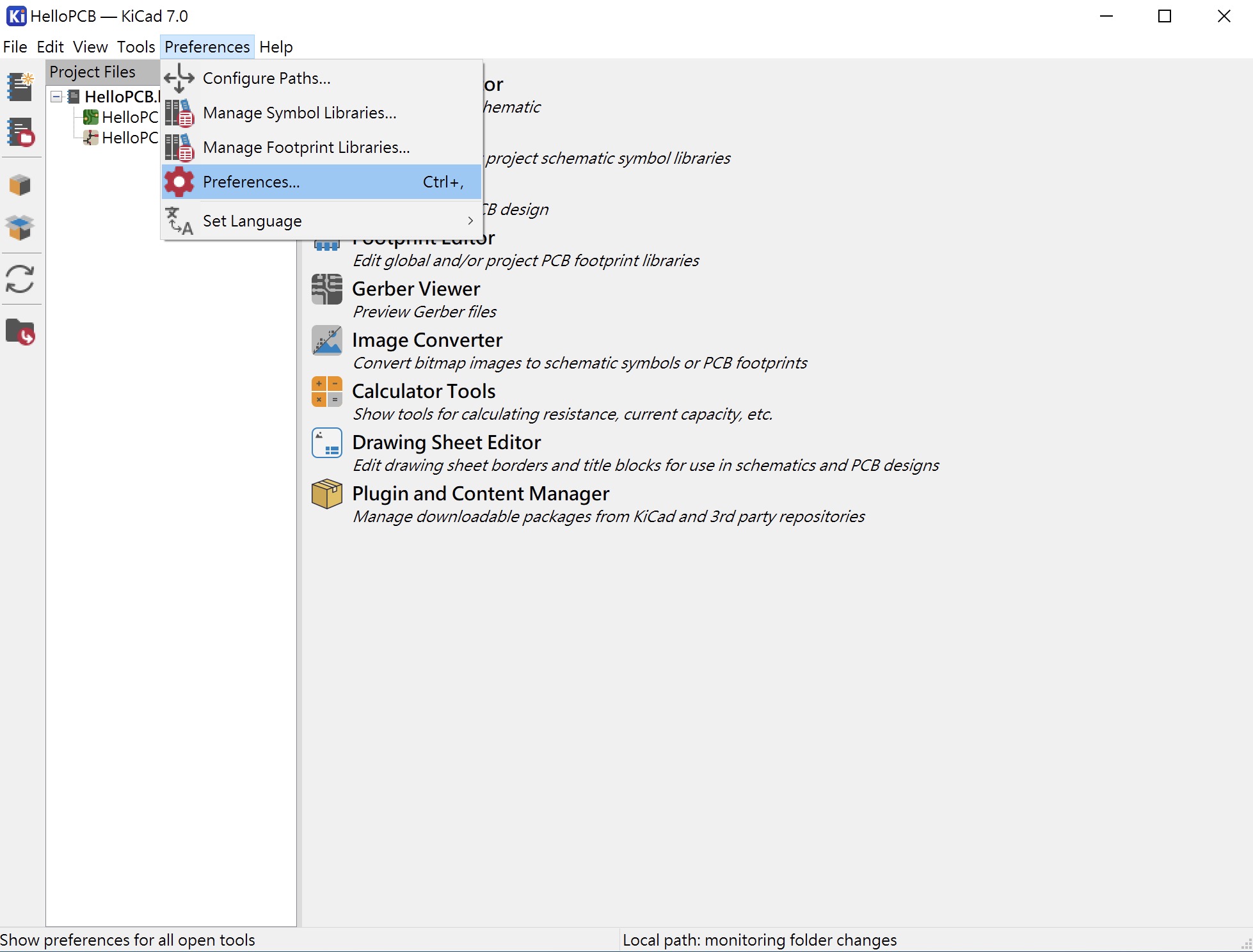Select HelloPCB project root in tree
1253x952 pixels.
[122, 97]
